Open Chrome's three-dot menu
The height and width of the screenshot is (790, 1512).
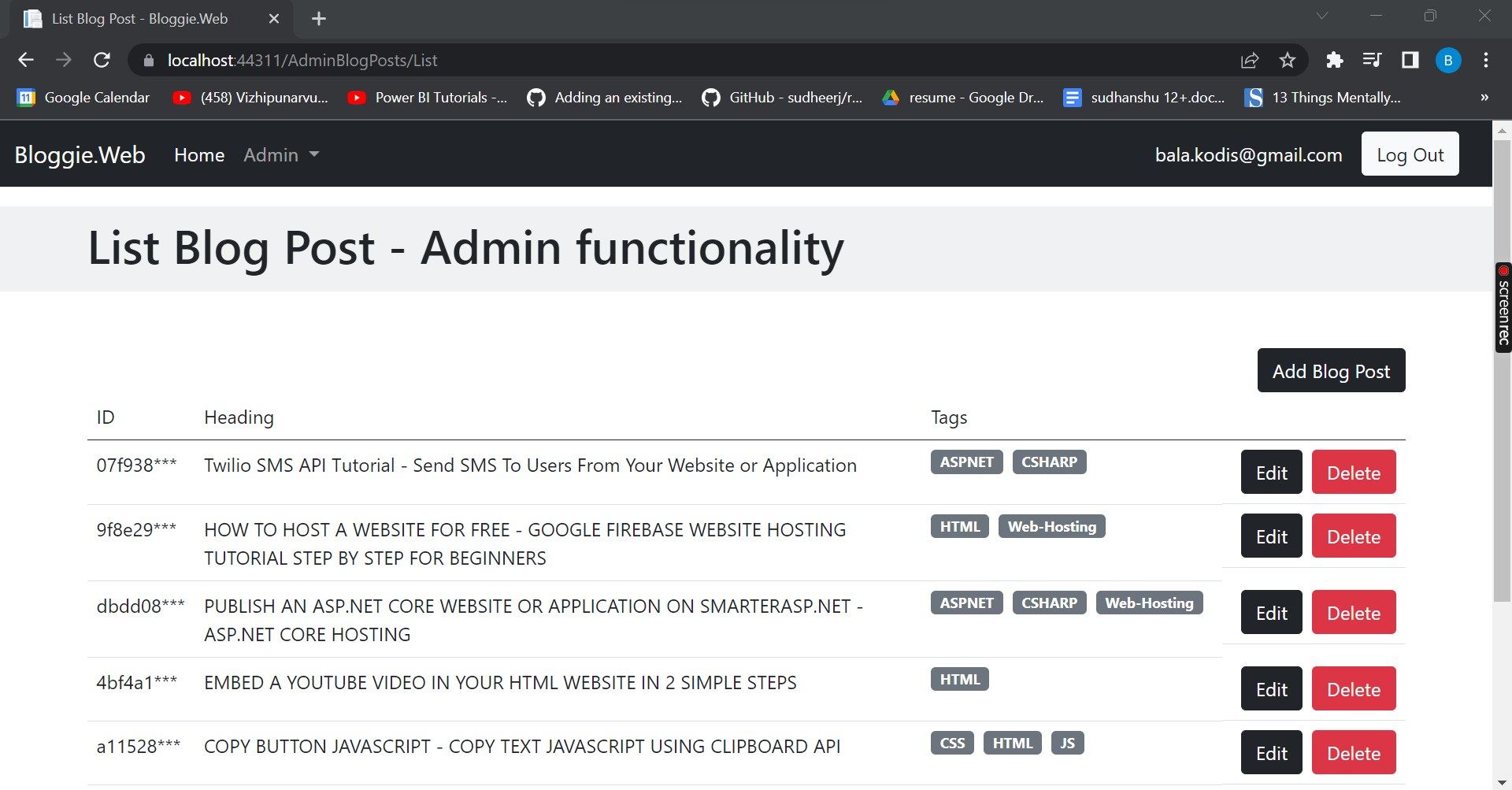(1486, 60)
